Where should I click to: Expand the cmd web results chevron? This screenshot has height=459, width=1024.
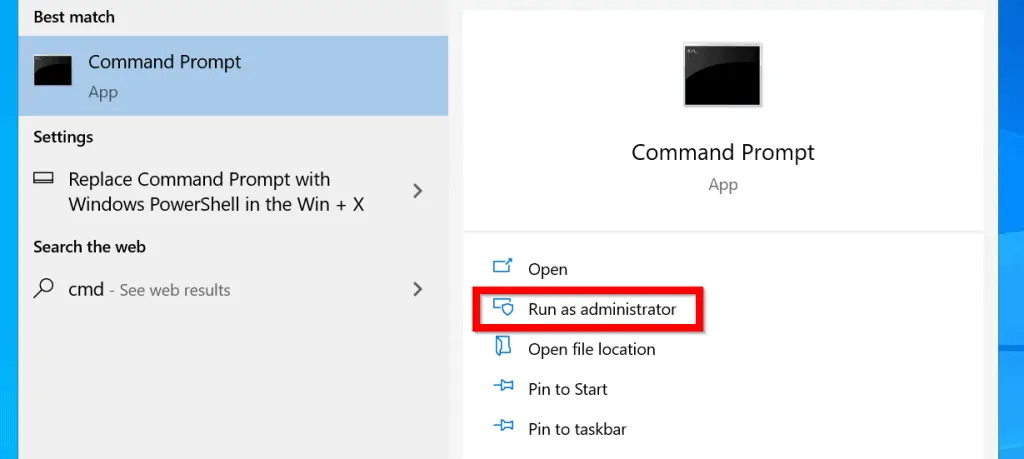[418, 289]
